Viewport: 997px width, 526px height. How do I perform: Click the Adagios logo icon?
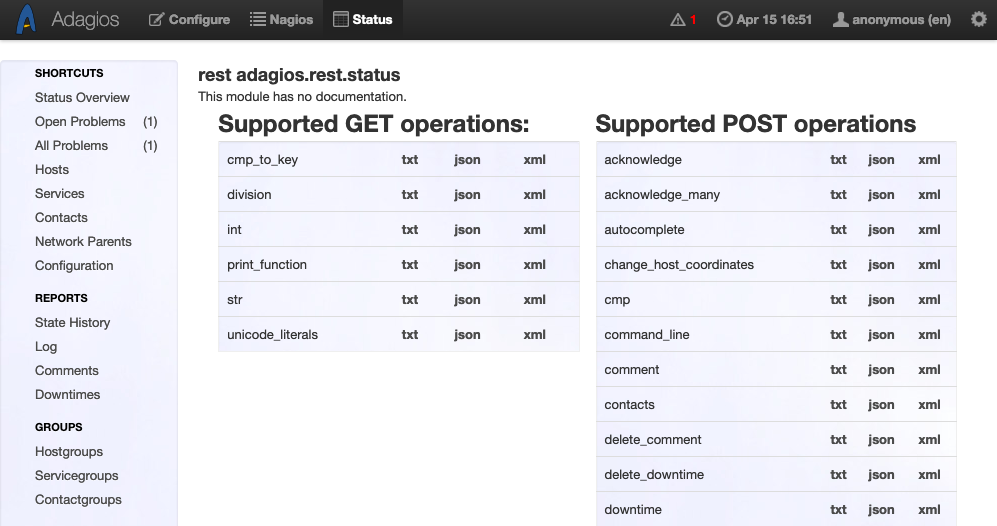coord(28,19)
